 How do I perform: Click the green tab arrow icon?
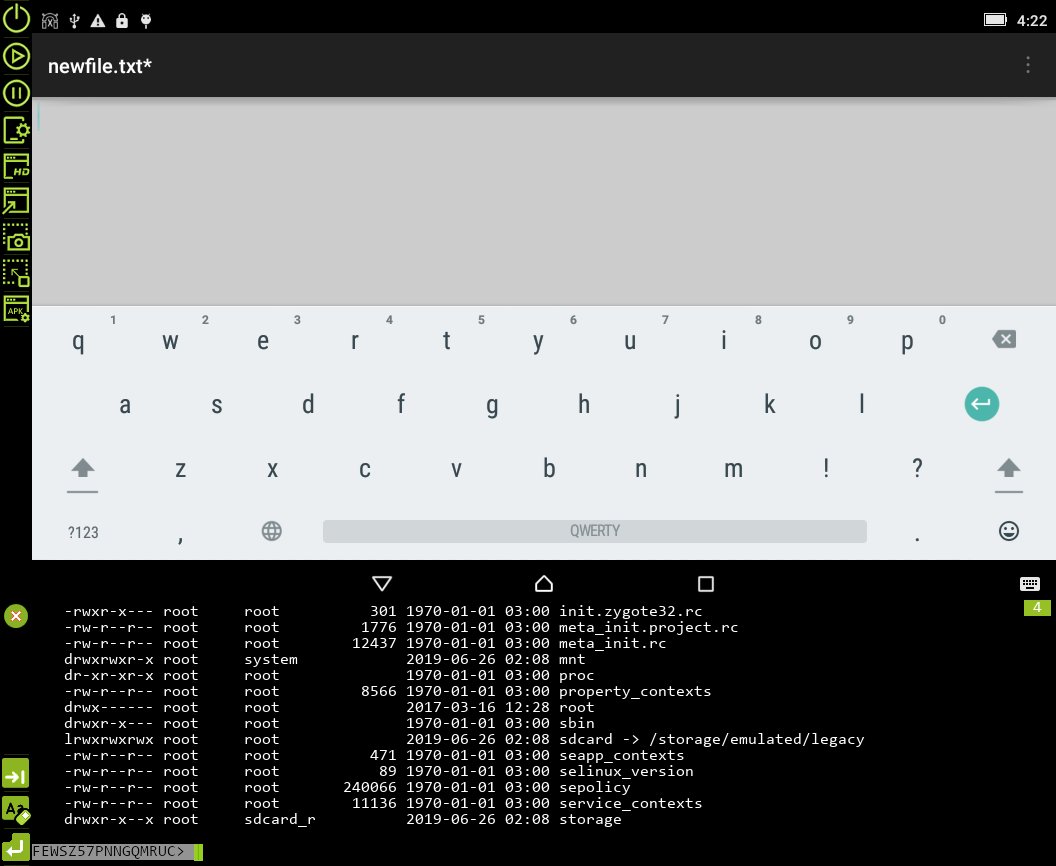tap(15, 774)
